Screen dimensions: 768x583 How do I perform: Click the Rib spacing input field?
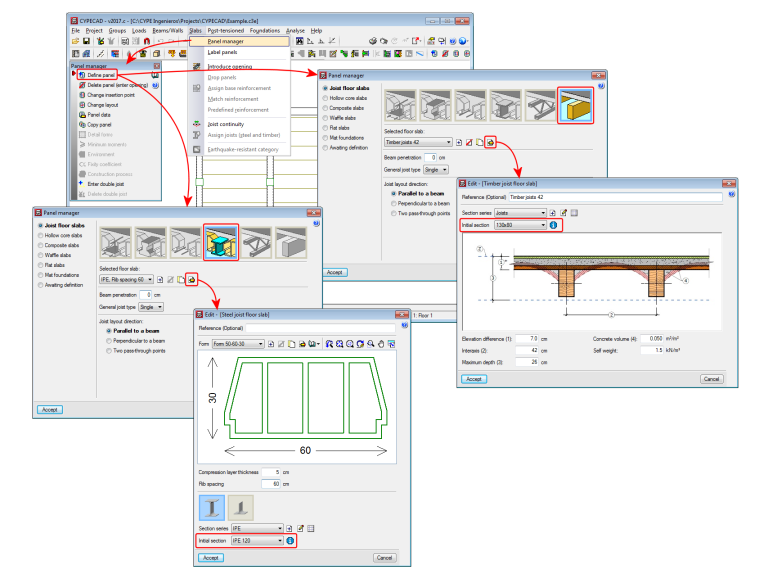pos(271,484)
